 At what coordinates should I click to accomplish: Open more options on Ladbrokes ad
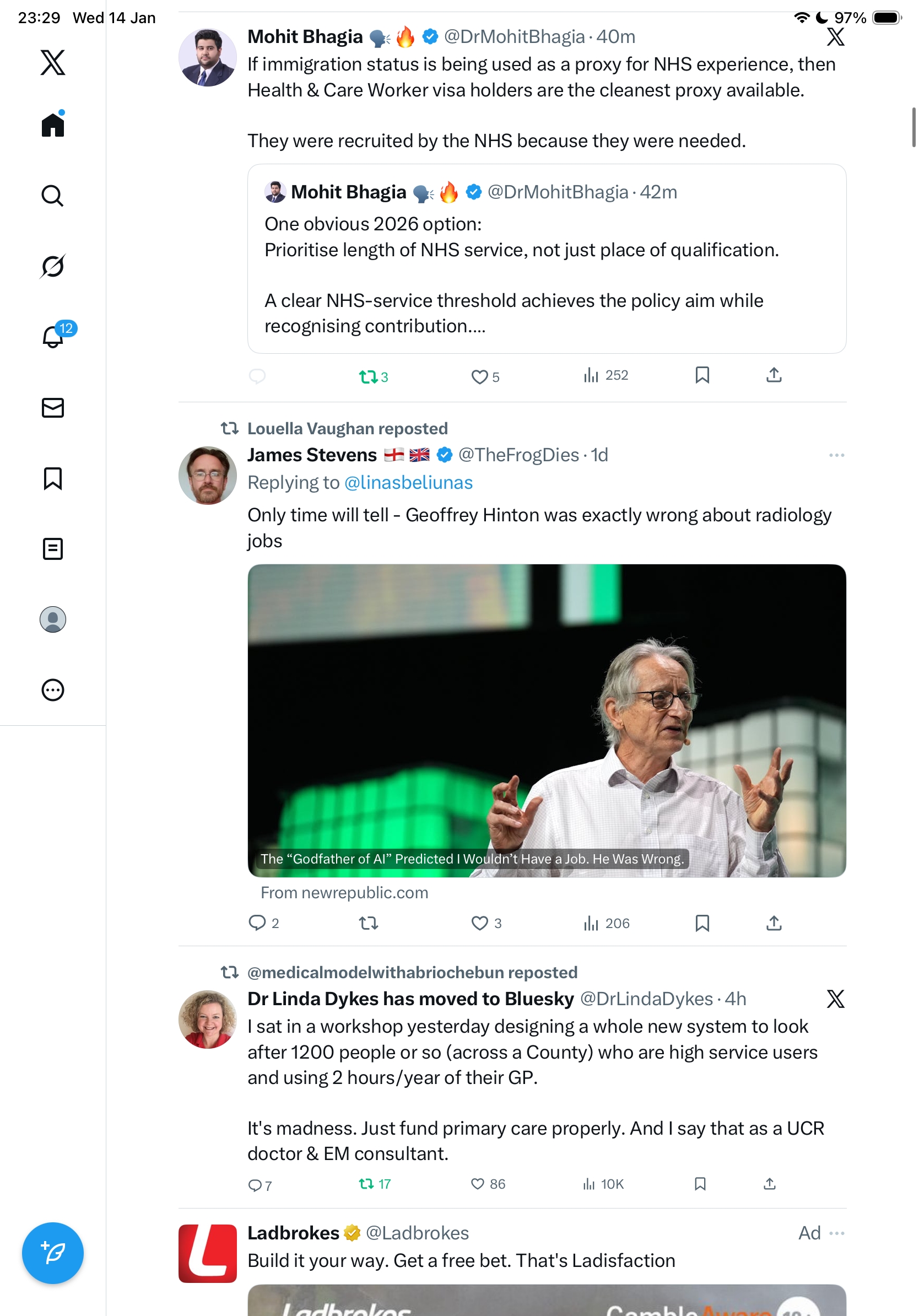(x=836, y=1233)
